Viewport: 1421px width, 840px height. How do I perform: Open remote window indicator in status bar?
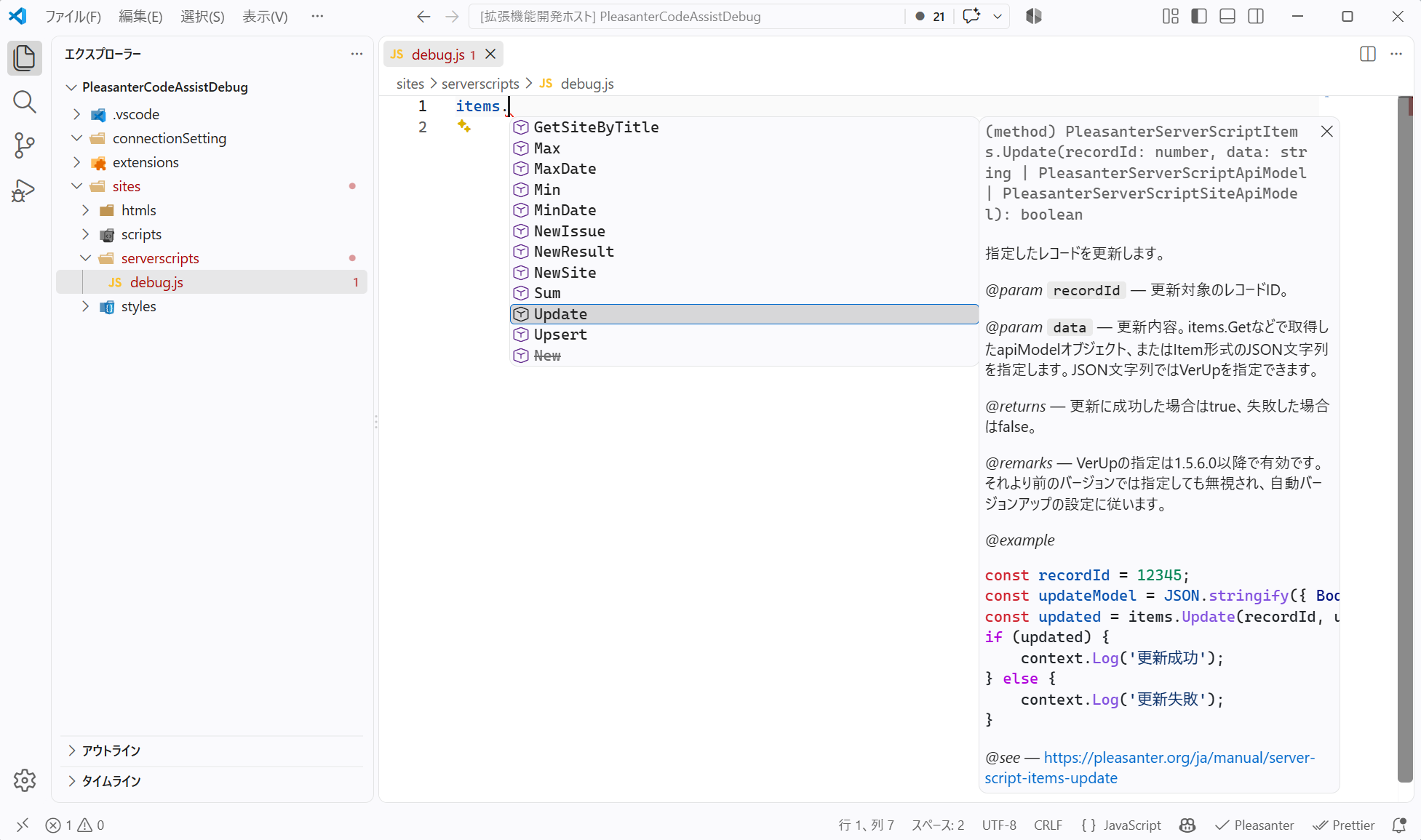click(x=23, y=825)
